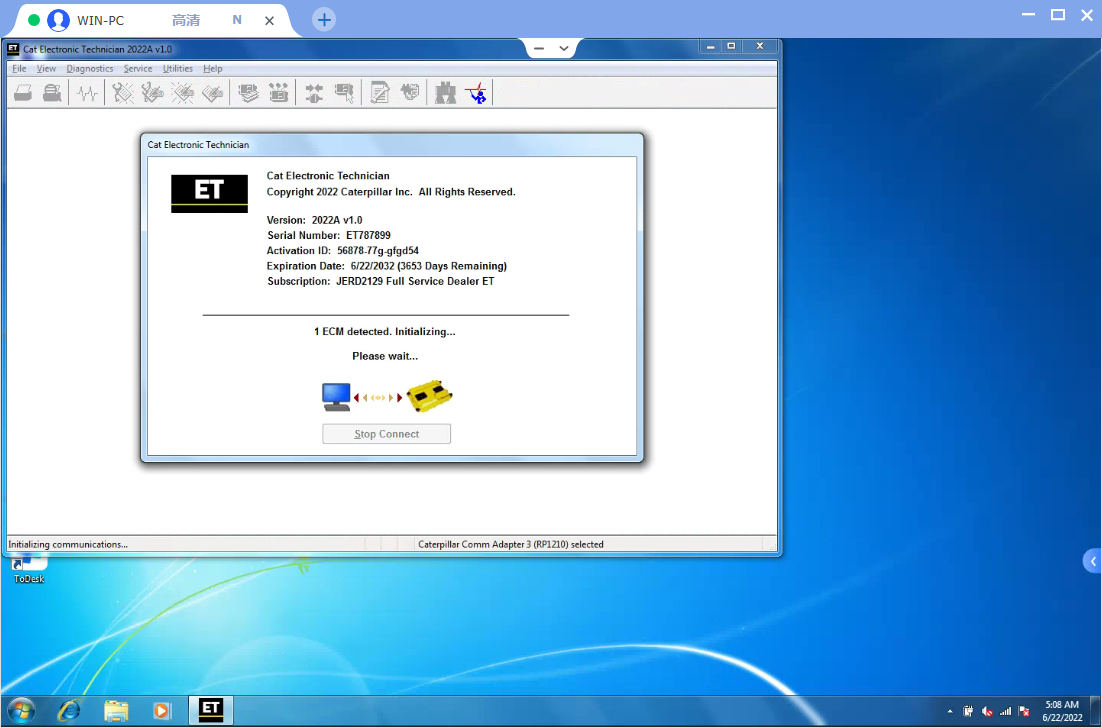Open the View menu
This screenshot has width=1102, height=728.
click(x=46, y=69)
